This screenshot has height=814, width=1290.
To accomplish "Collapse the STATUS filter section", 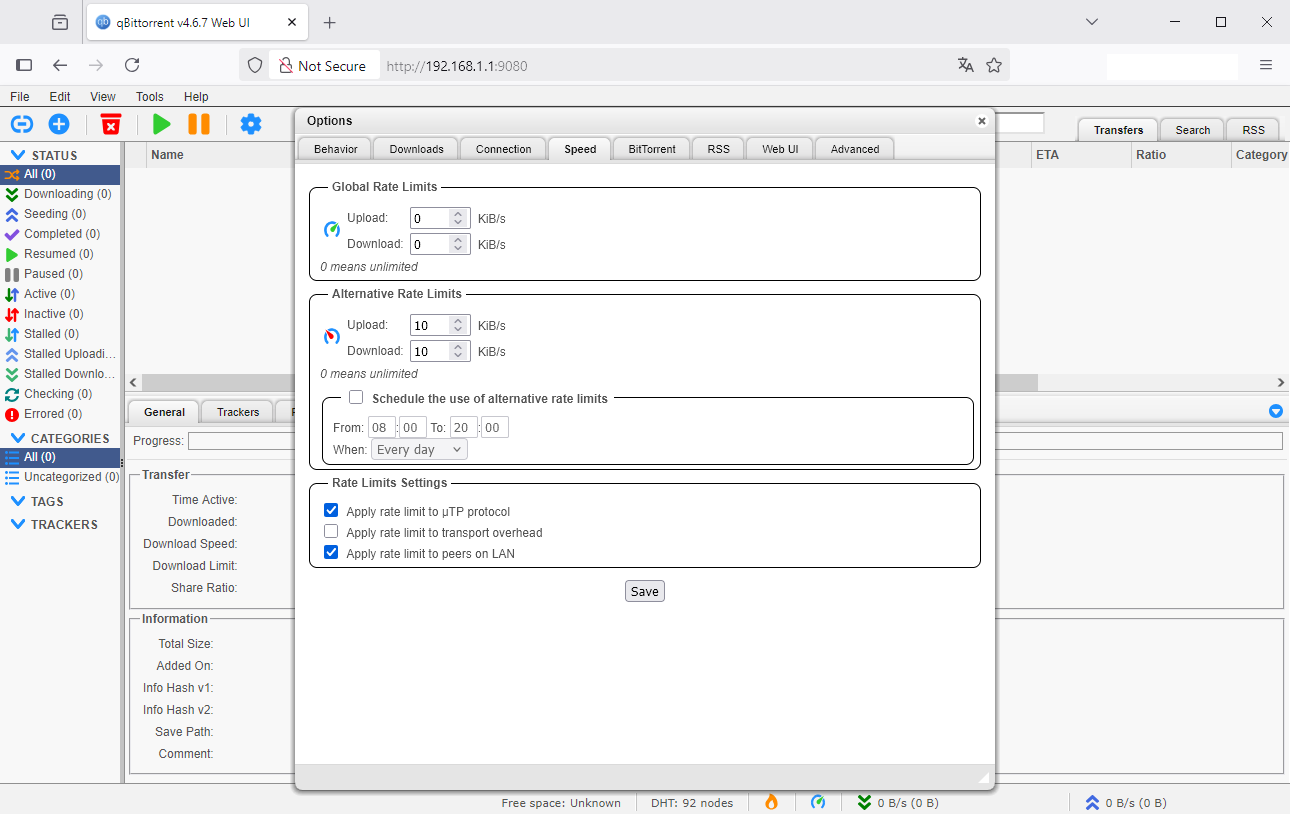I will point(18,155).
